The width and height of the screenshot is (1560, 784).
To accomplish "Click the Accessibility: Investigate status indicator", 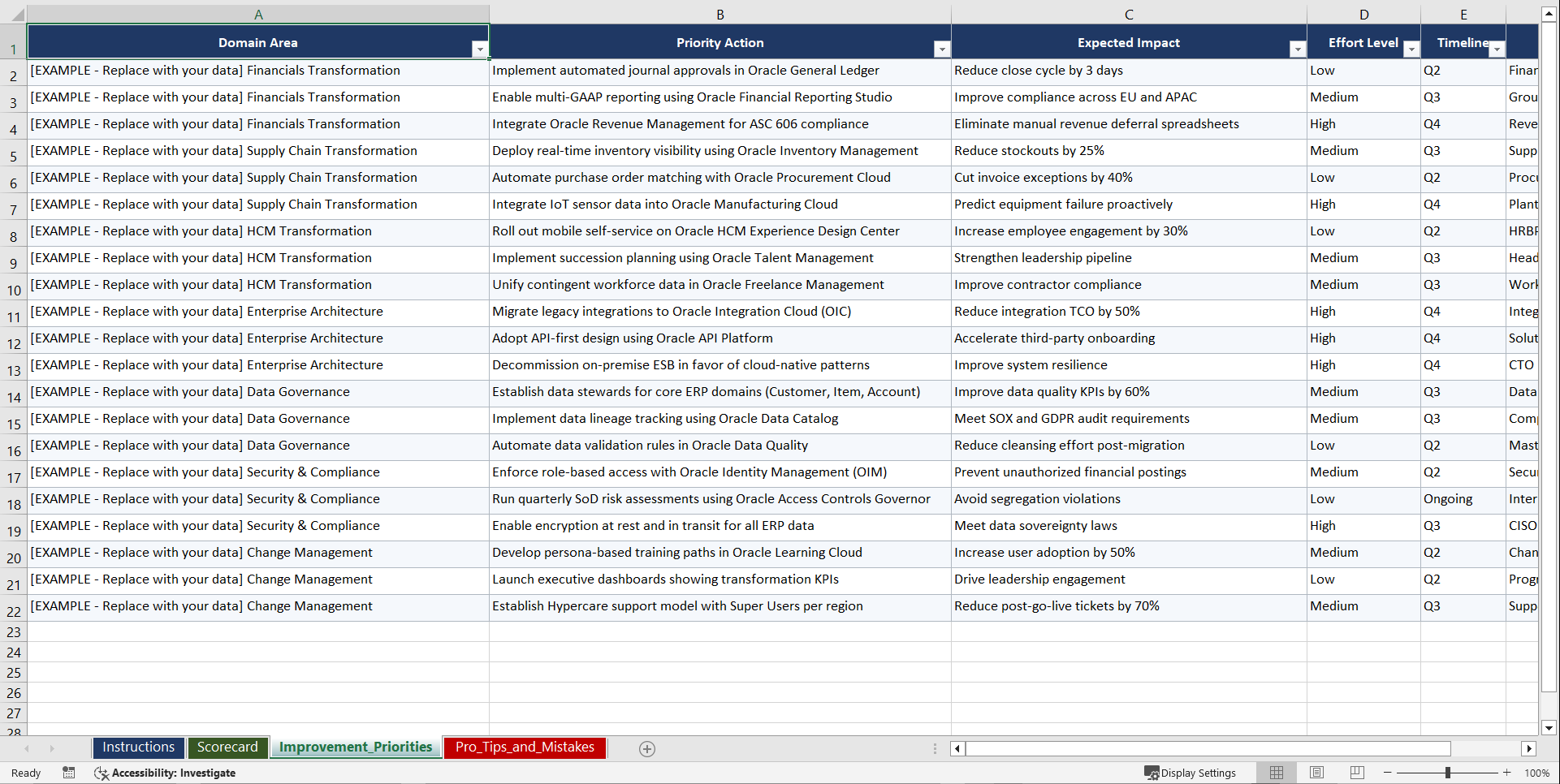I will click(165, 773).
